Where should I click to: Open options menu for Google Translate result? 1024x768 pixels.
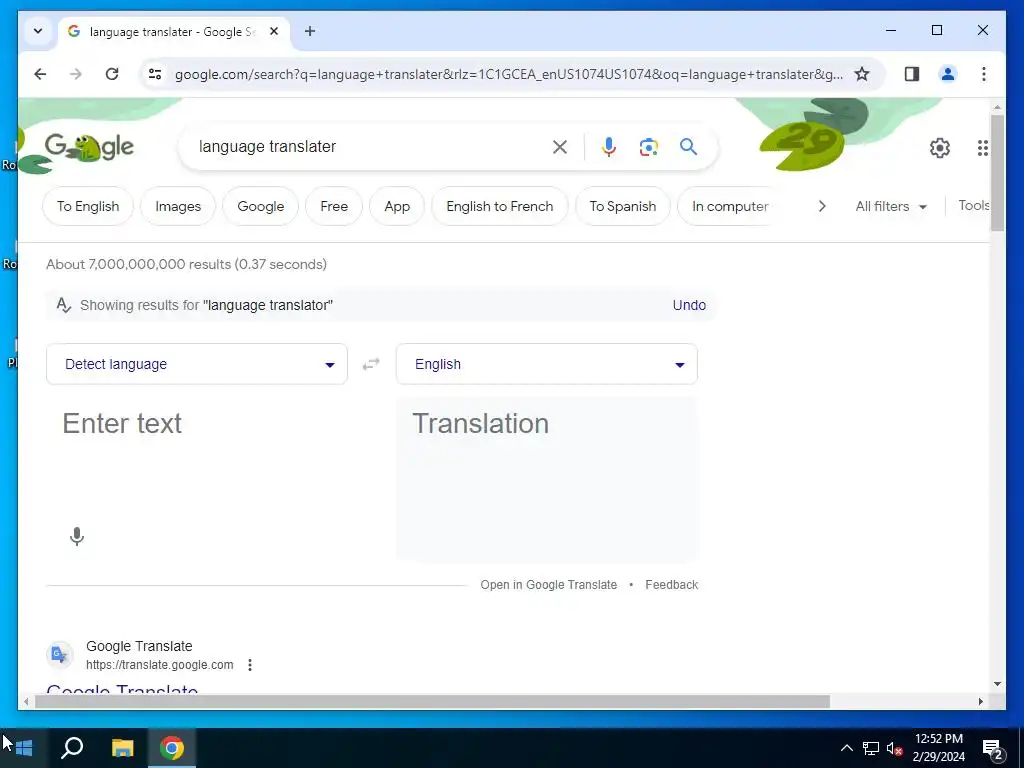[250, 665]
